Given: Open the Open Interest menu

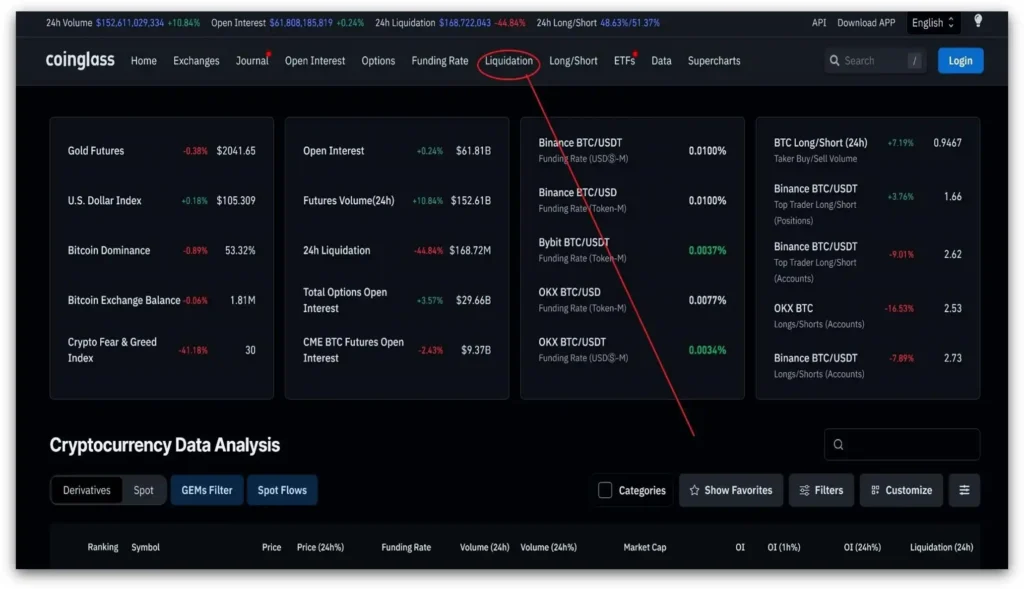Looking at the screenshot, I should (x=315, y=61).
